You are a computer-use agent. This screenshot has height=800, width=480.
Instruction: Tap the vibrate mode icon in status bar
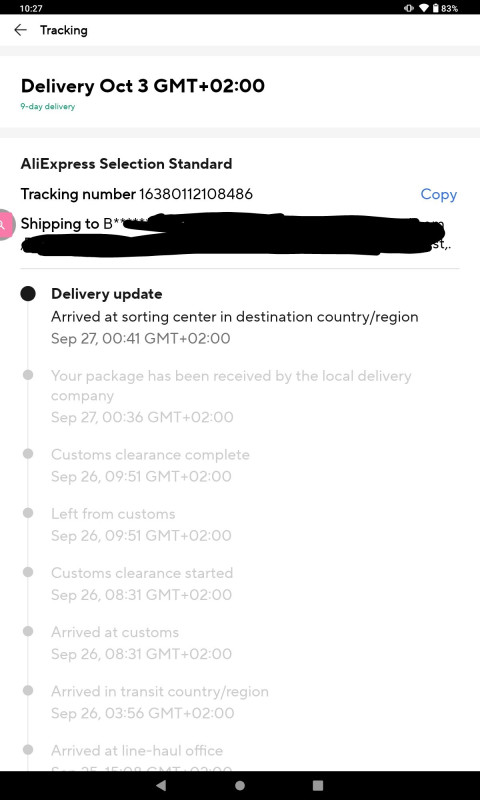(x=409, y=8)
